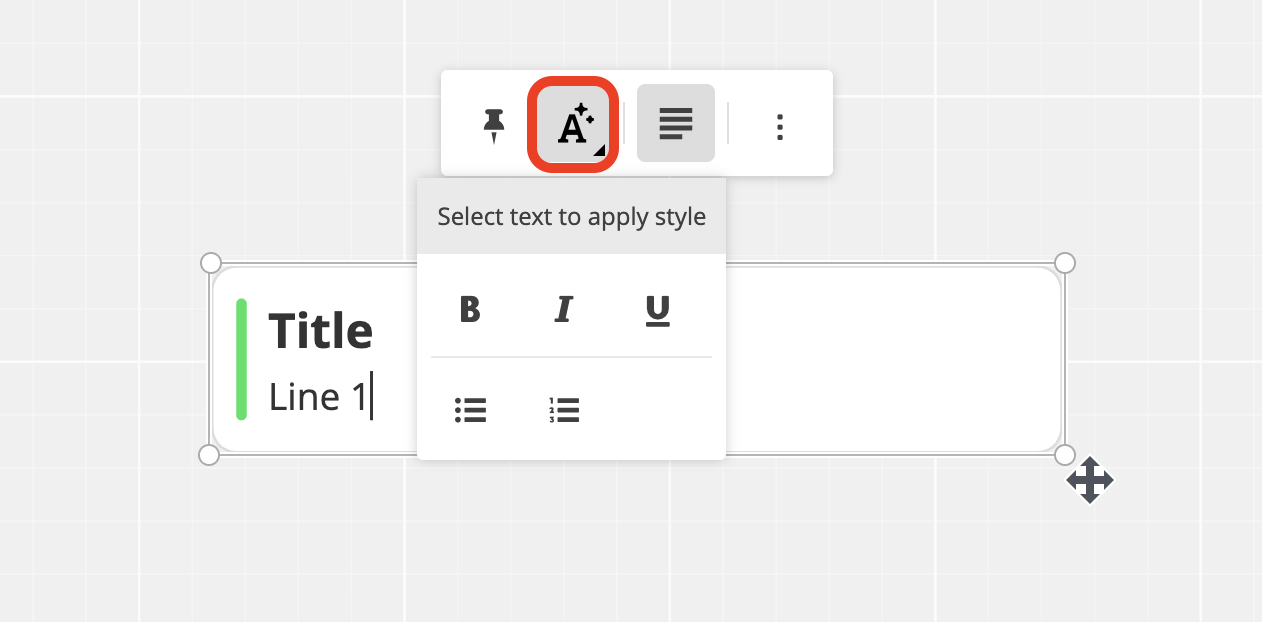Pin the selected text card
Image resolution: width=1262 pixels, height=622 pixels.
(494, 126)
